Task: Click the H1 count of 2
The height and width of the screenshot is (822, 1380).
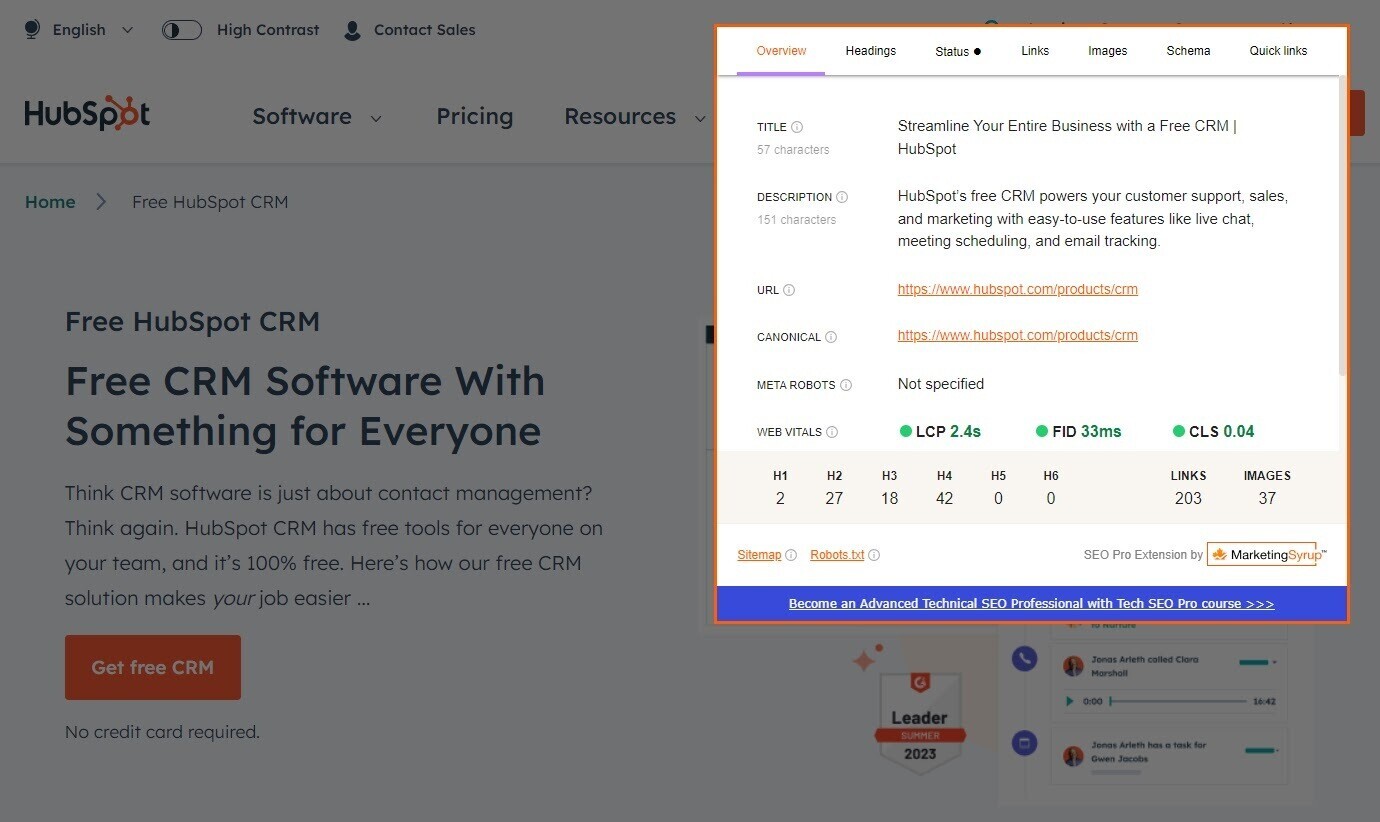Action: 781,498
